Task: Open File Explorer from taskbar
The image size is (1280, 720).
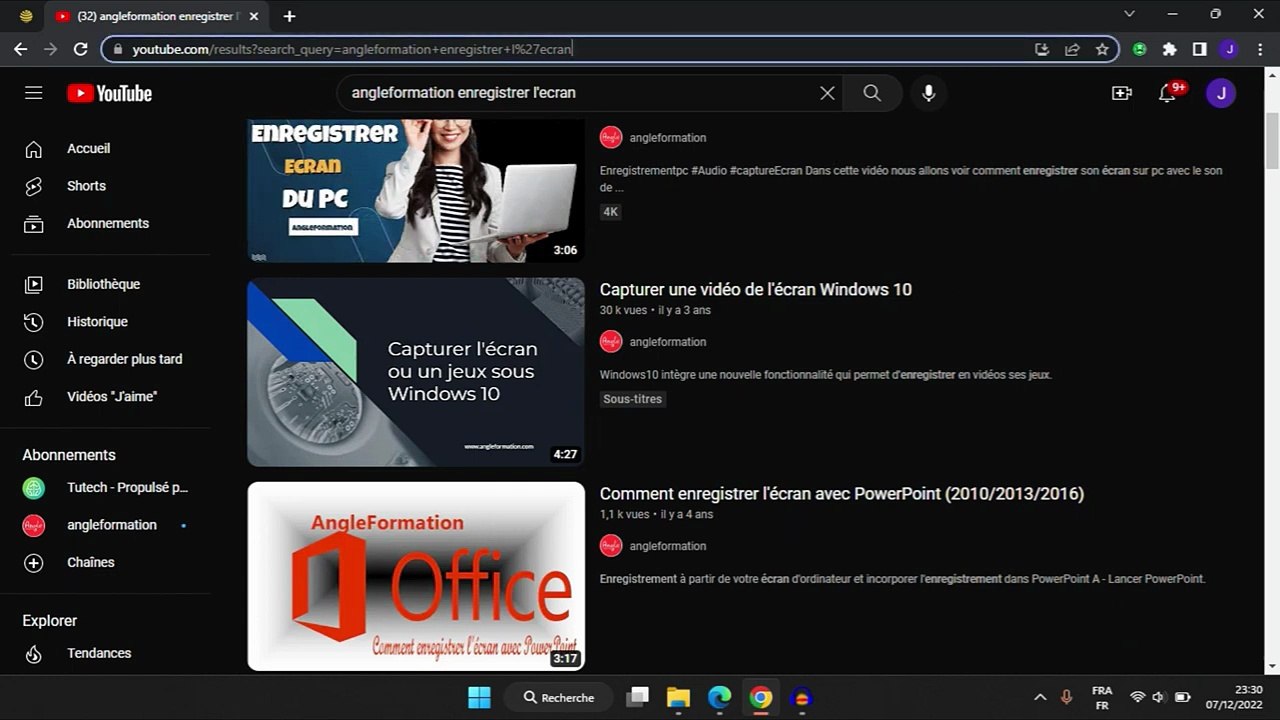Action: [679, 697]
